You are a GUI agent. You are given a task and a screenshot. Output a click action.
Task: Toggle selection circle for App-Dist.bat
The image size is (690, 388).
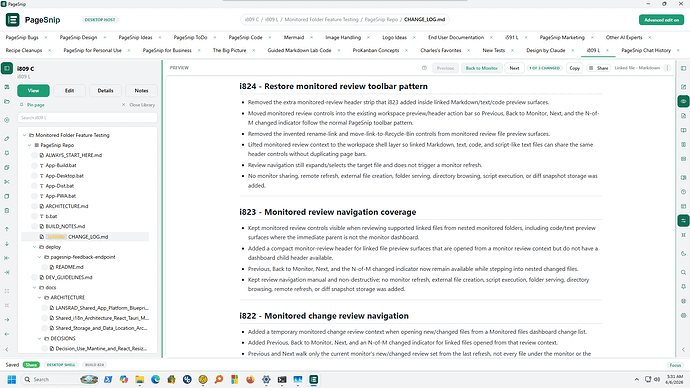(x=34, y=186)
